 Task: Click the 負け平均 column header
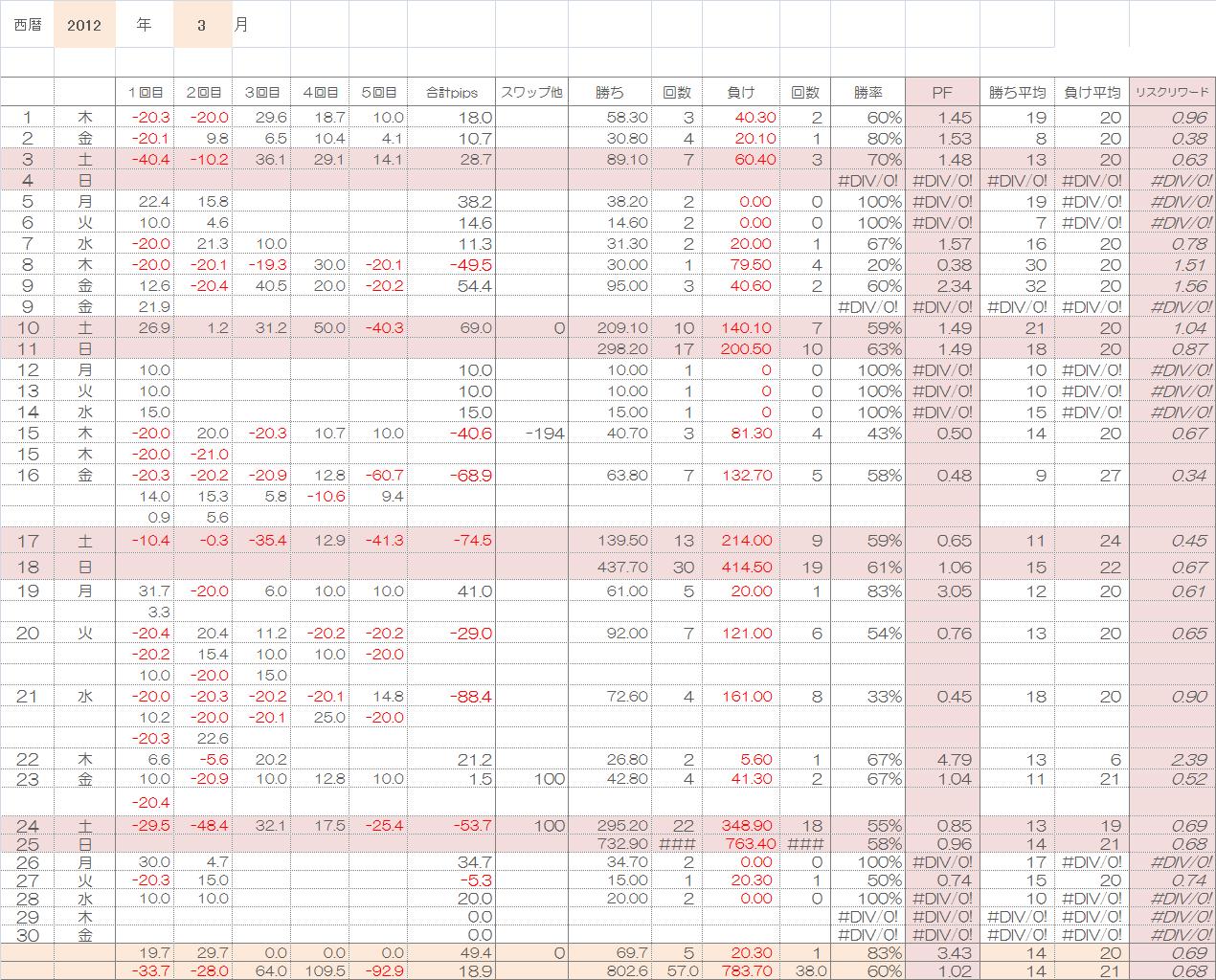(x=1092, y=93)
